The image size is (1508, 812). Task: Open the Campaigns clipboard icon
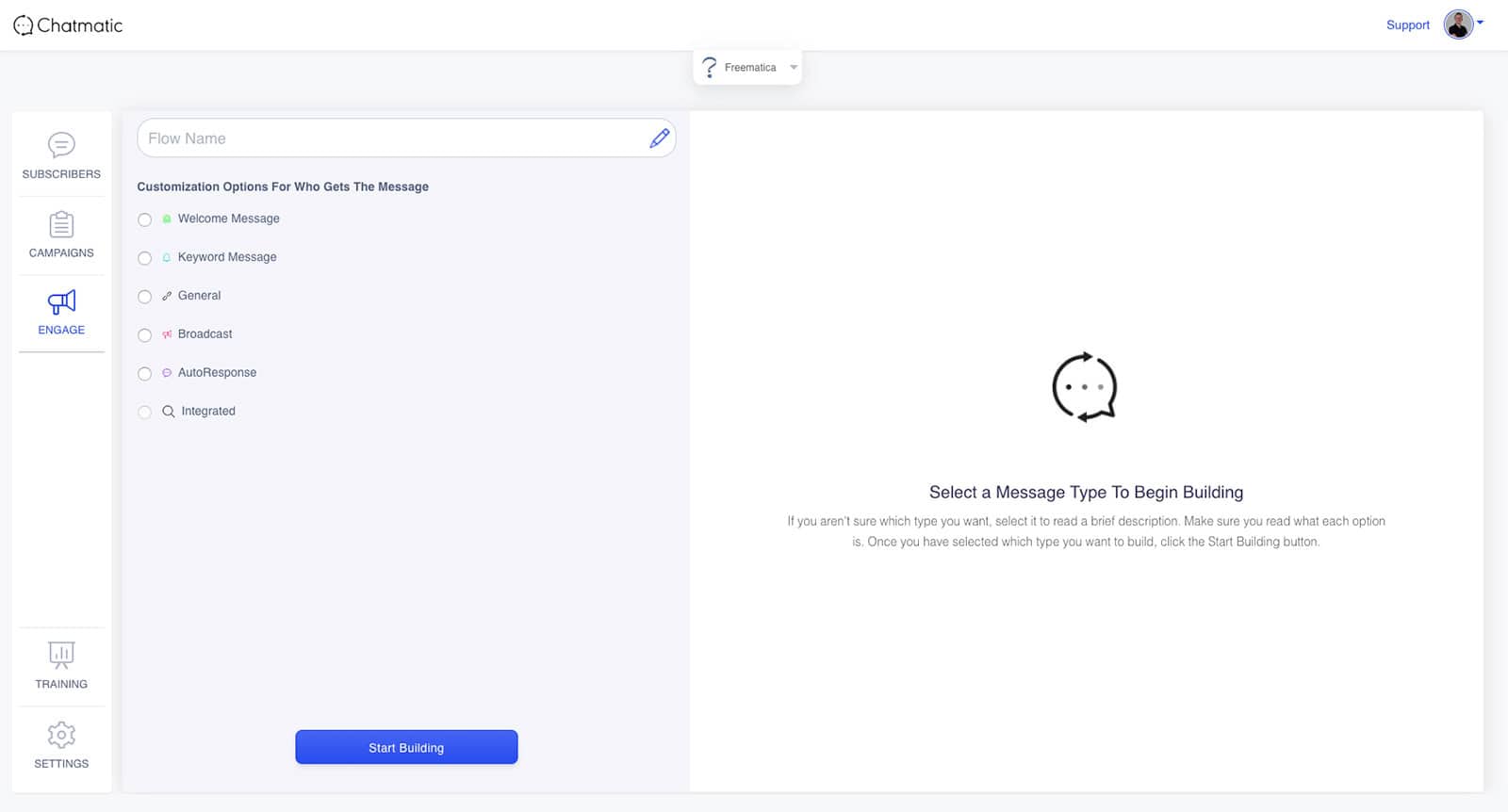coord(61,224)
